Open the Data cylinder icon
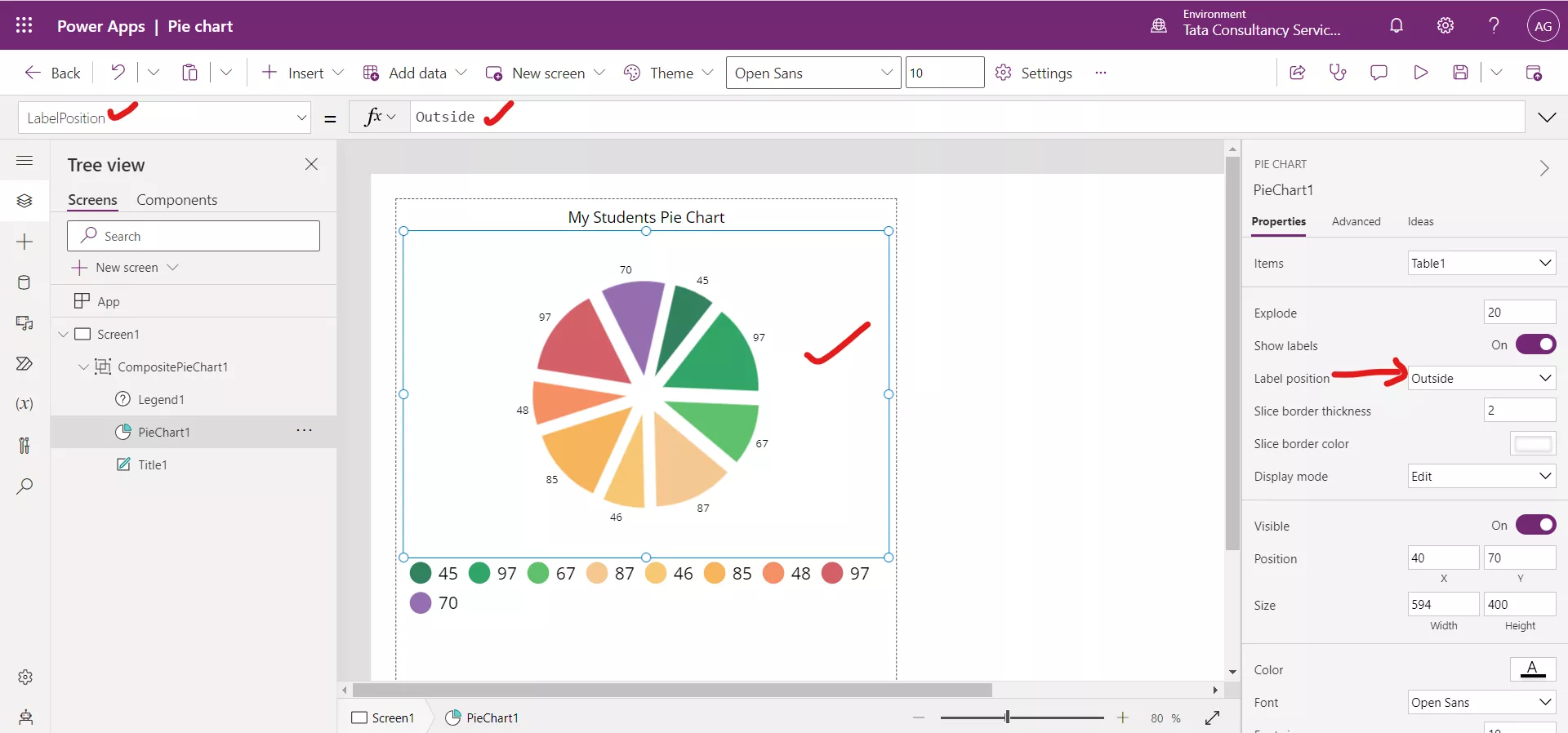Screen dimensions: 1568x733 24,282
